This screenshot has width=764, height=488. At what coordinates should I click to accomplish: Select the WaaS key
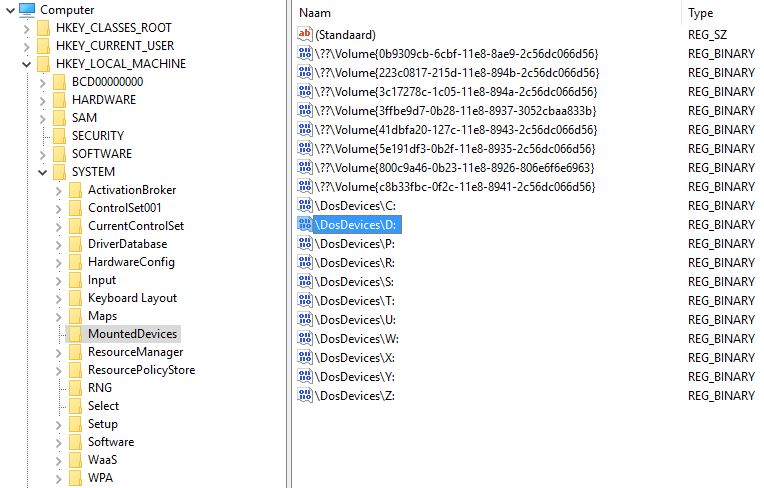pos(102,460)
